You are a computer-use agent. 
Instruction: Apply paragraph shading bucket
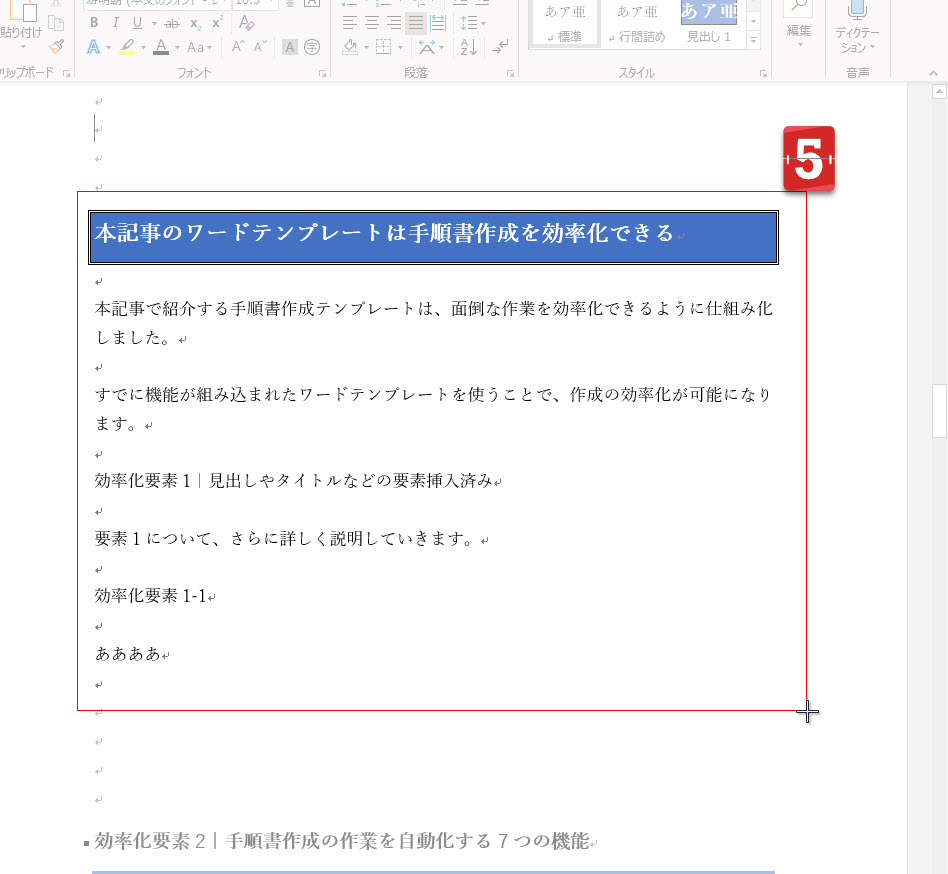(351, 47)
